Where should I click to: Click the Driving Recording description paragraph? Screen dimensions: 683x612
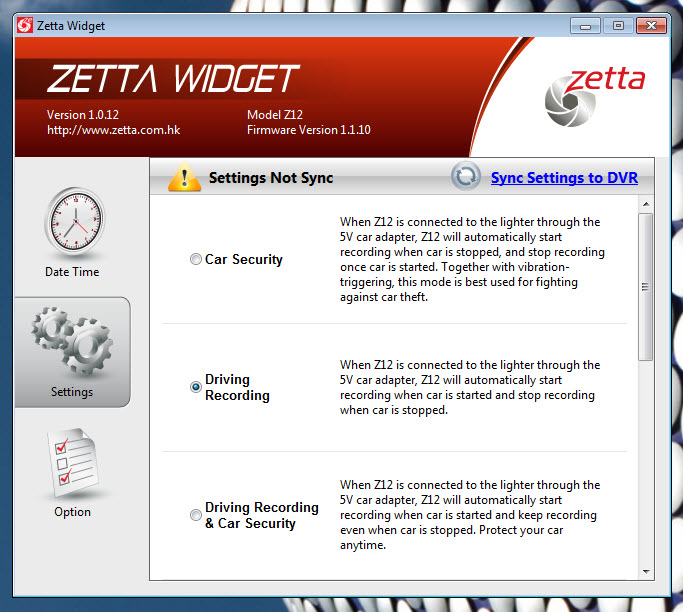pos(470,387)
